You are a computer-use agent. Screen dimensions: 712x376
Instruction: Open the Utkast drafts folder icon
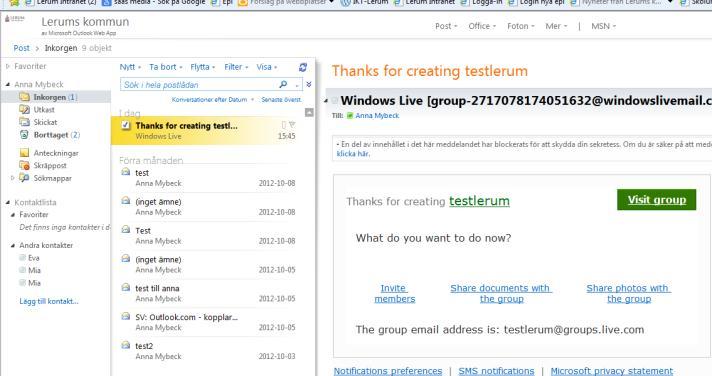[25, 109]
